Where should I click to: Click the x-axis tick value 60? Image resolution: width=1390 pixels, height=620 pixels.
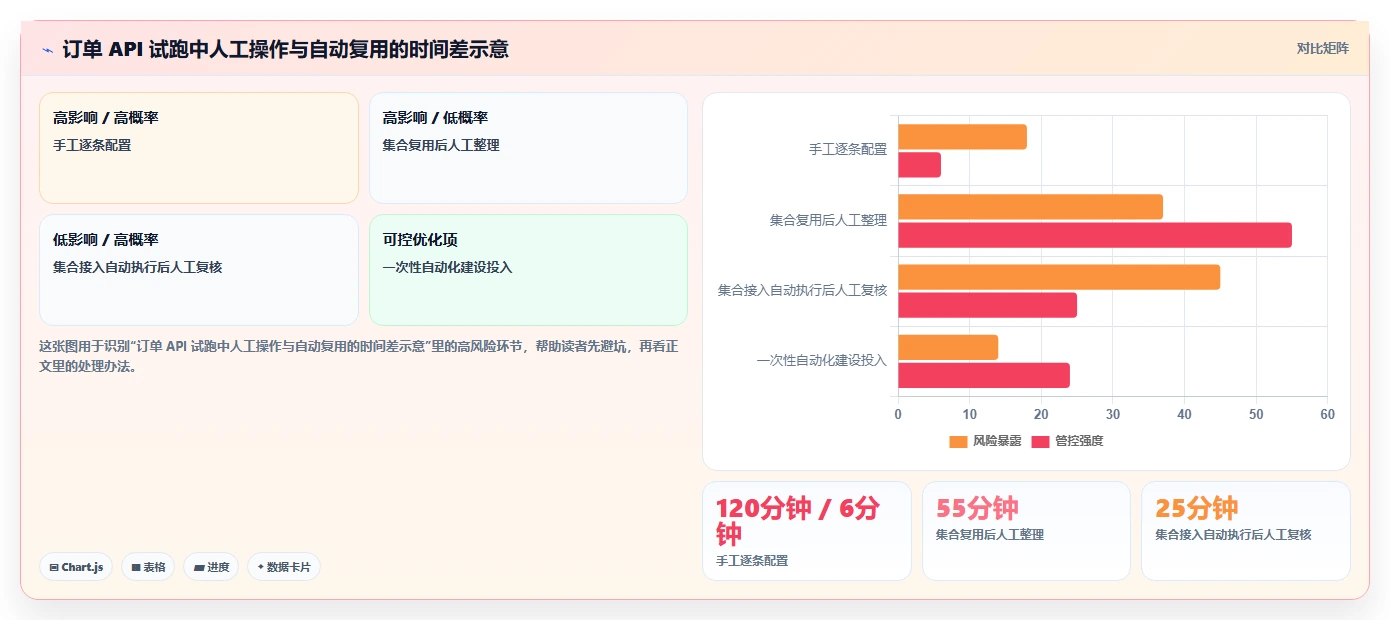(1327, 414)
